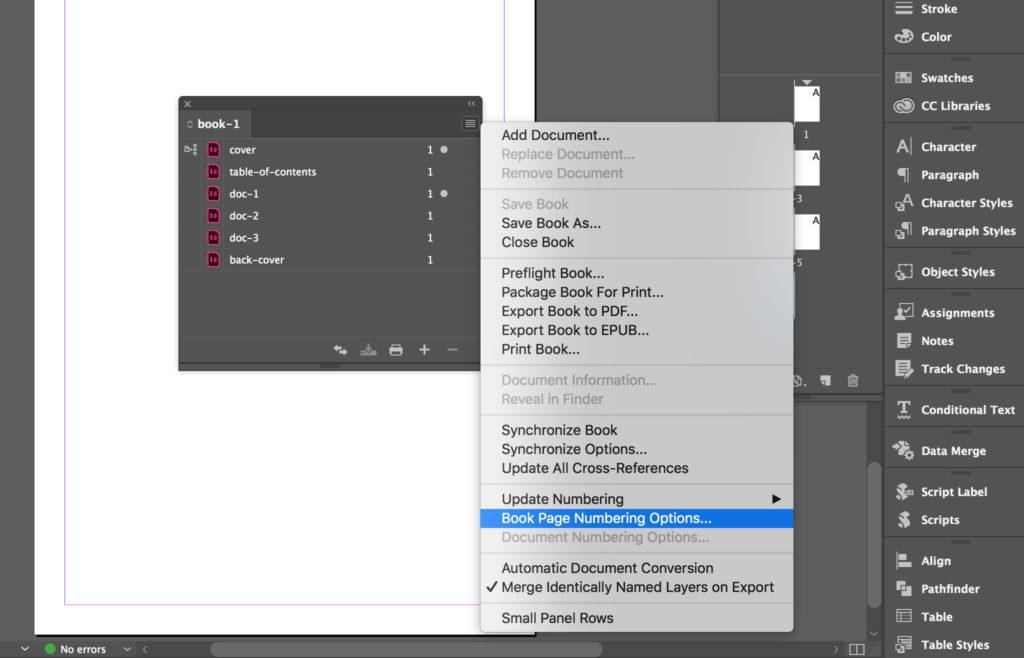The width and height of the screenshot is (1024, 658).
Task: Open the Paragraph Styles panel
Action: (962, 231)
